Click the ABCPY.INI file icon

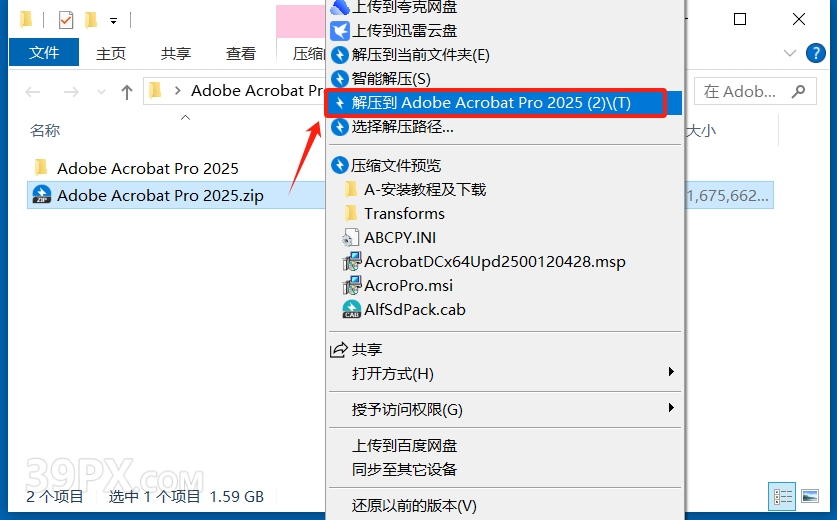pos(351,237)
